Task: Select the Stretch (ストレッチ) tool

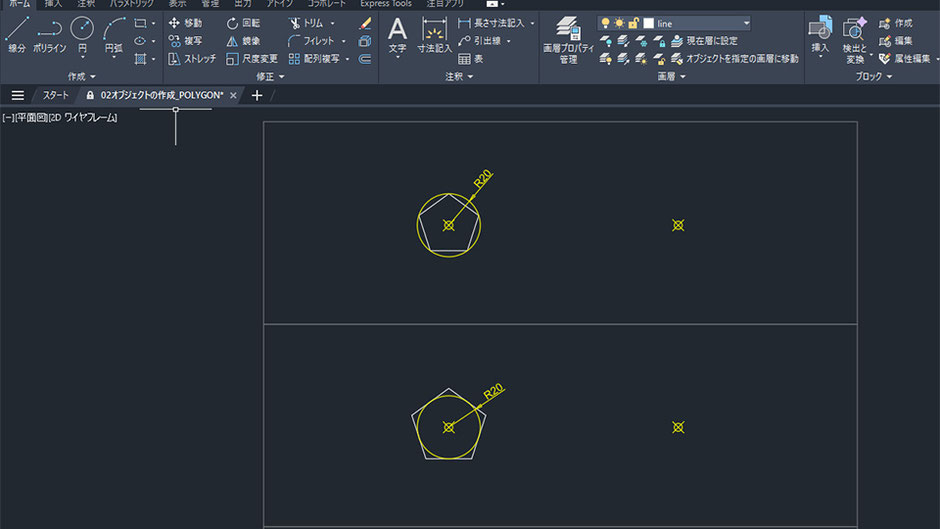Action: pos(192,59)
